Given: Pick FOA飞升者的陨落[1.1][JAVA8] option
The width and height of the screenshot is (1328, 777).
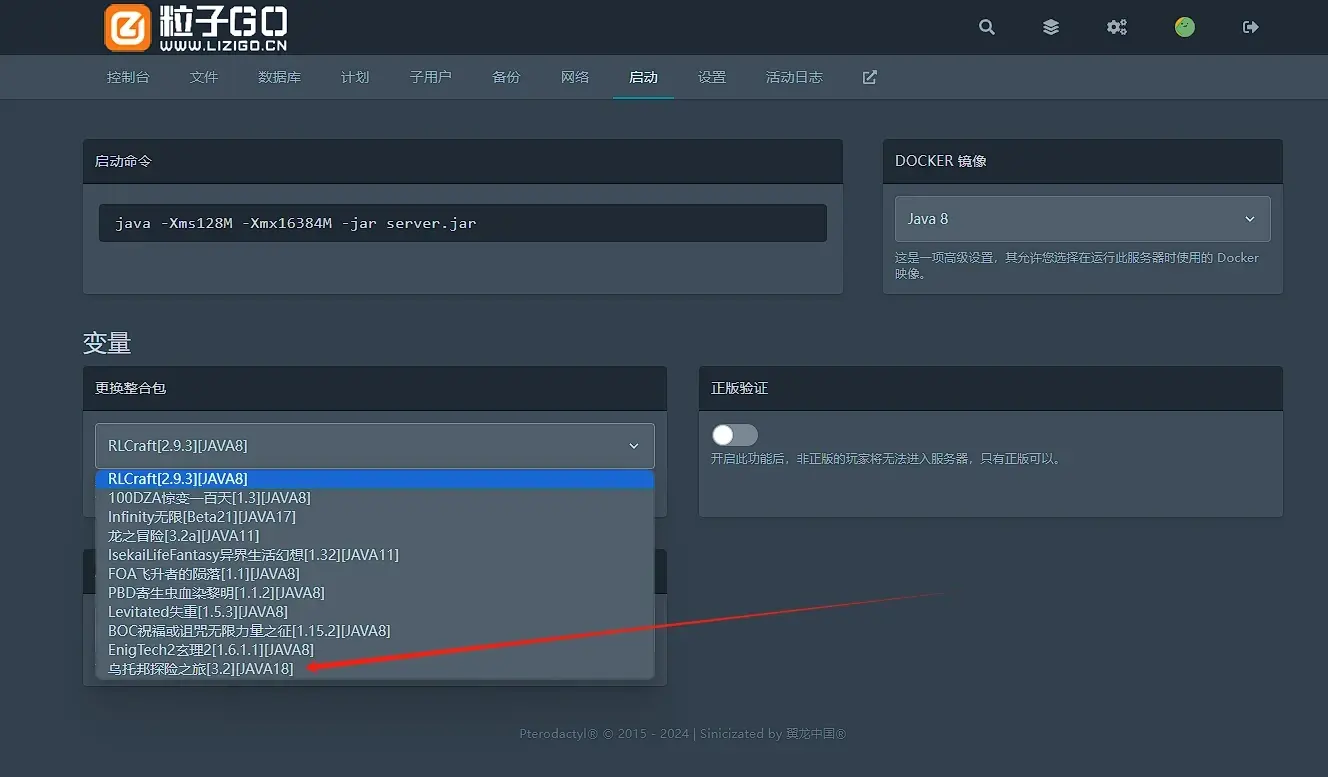Looking at the screenshot, I should [375, 574].
